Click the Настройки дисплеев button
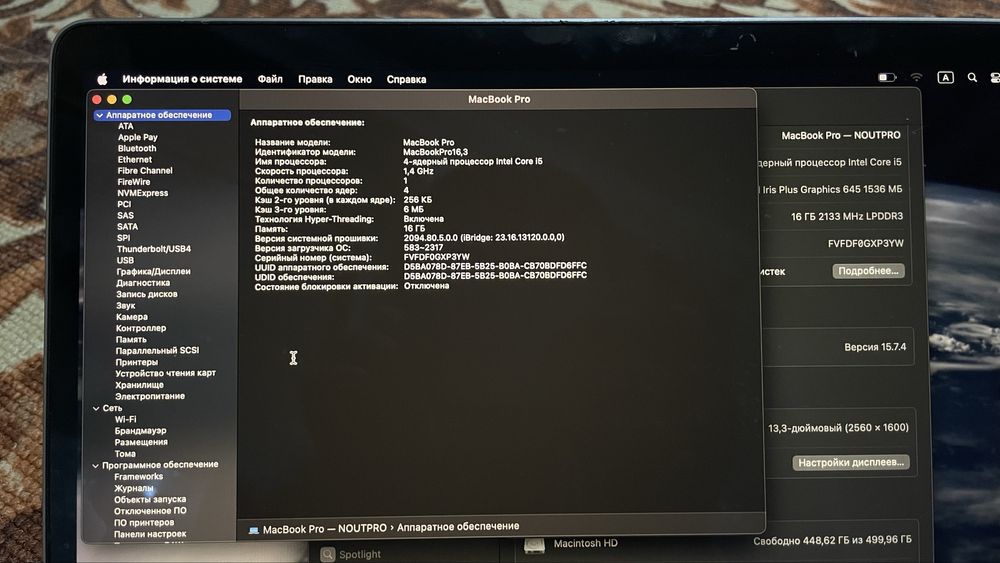The image size is (1000, 563). [x=851, y=462]
